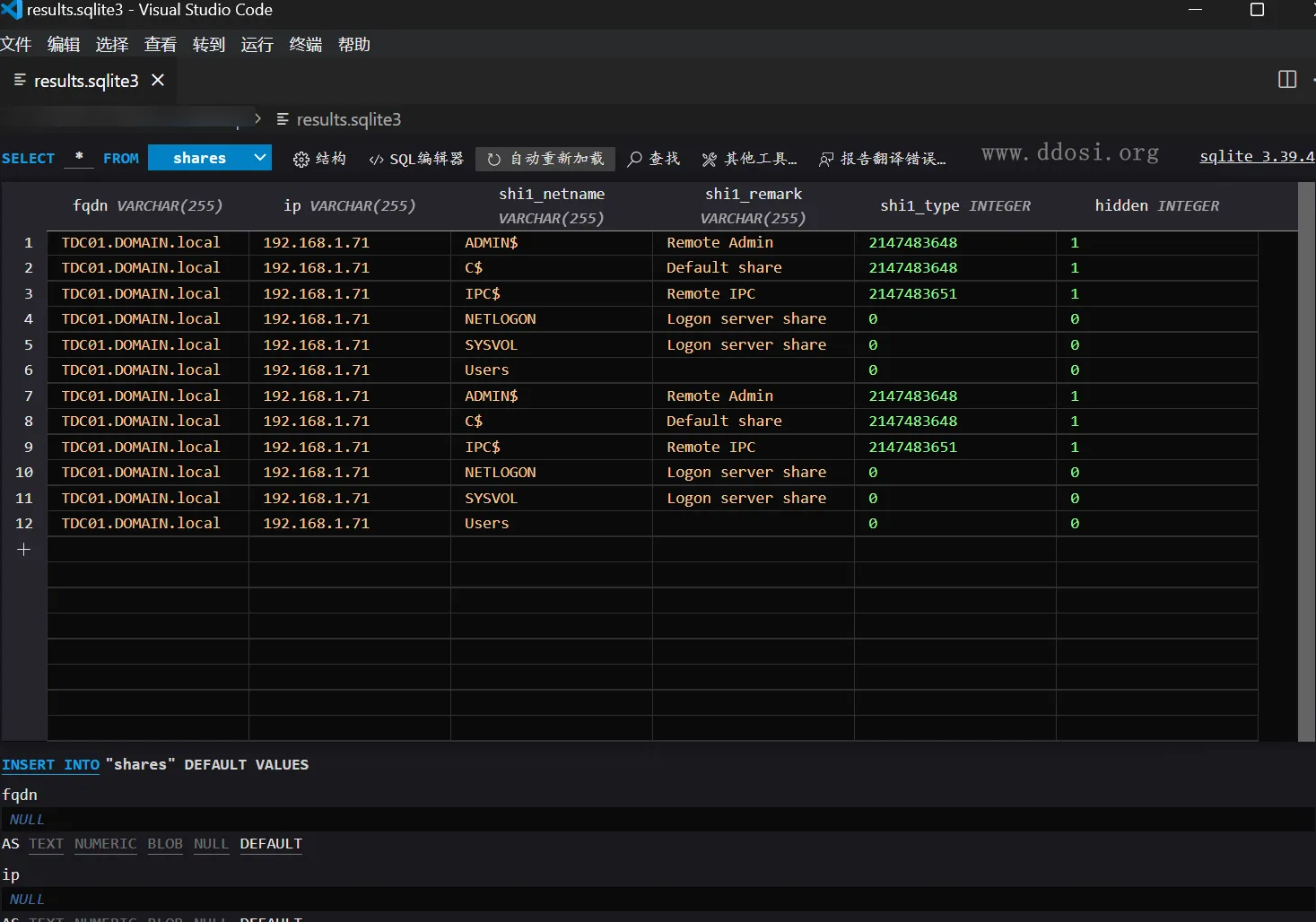Set fqdn type to DEFAULT
This screenshot has height=922, width=1316.
271,844
